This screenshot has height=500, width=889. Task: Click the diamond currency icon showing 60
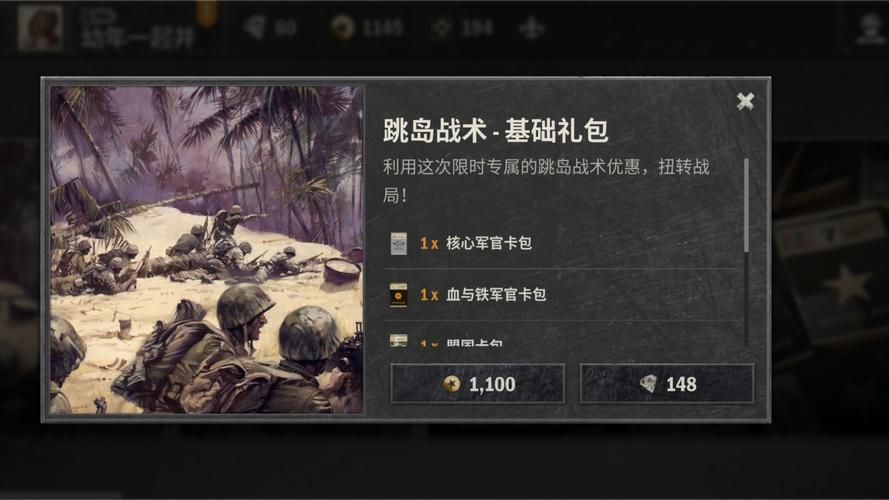(255, 27)
